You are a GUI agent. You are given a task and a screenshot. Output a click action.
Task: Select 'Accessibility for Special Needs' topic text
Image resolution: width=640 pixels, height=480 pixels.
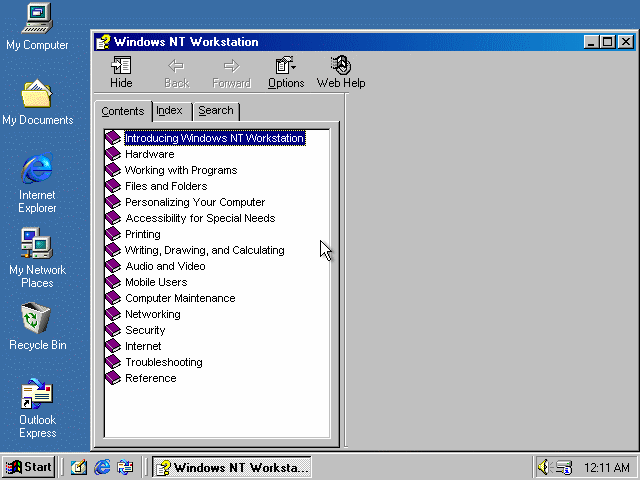click(x=200, y=218)
